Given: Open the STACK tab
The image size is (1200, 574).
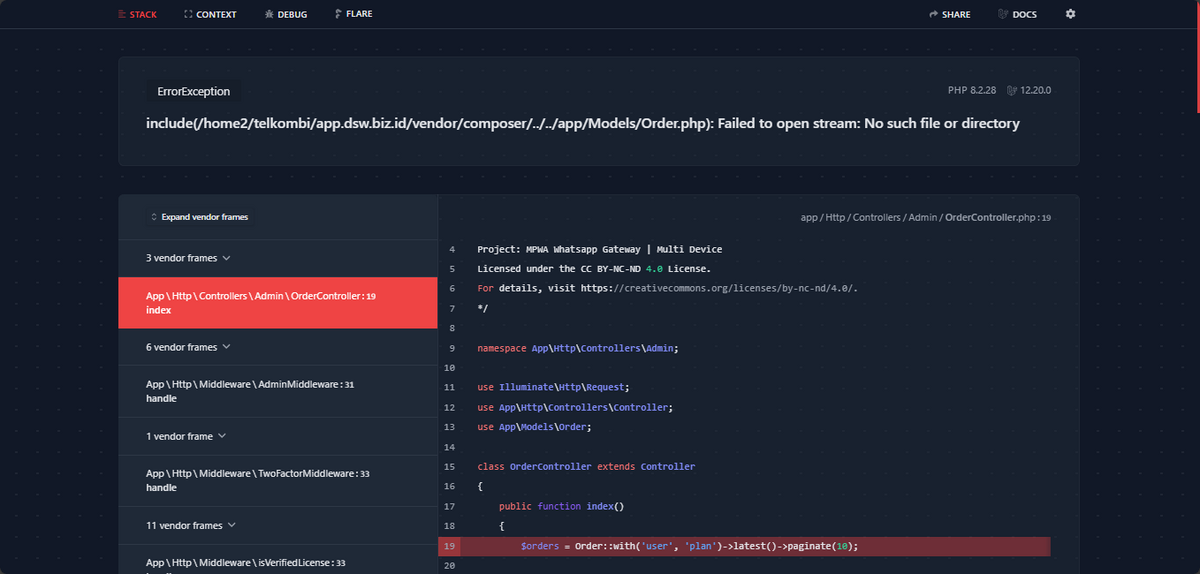Looking at the screenshot, I should pos(137,14).
